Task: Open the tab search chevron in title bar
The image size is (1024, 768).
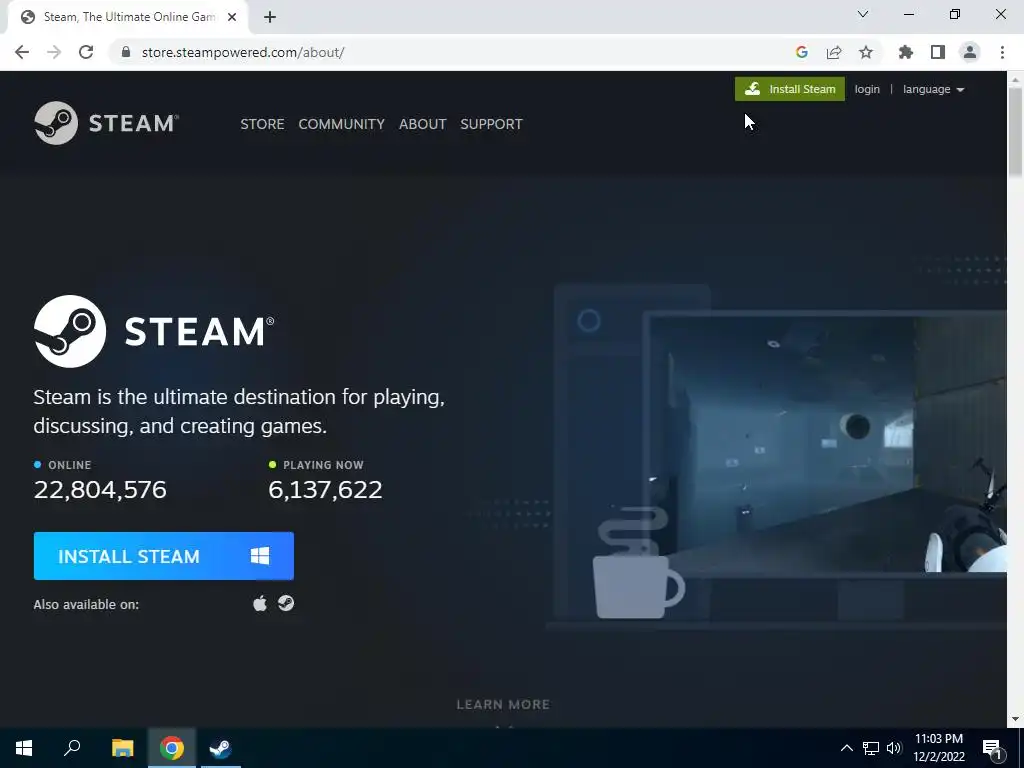Action: coord(863,14)
